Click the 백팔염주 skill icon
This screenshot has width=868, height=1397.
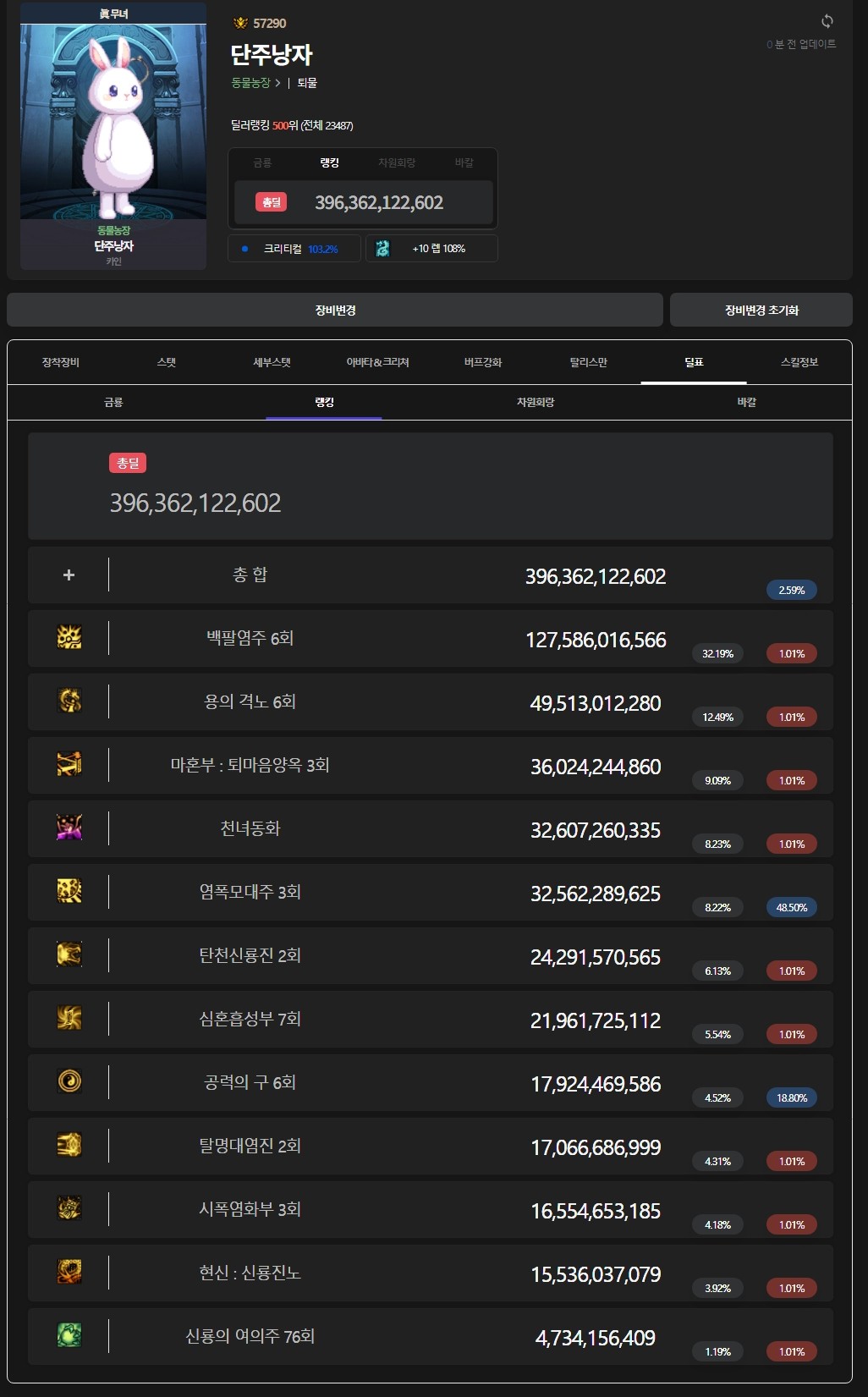(x=69, y=637)
